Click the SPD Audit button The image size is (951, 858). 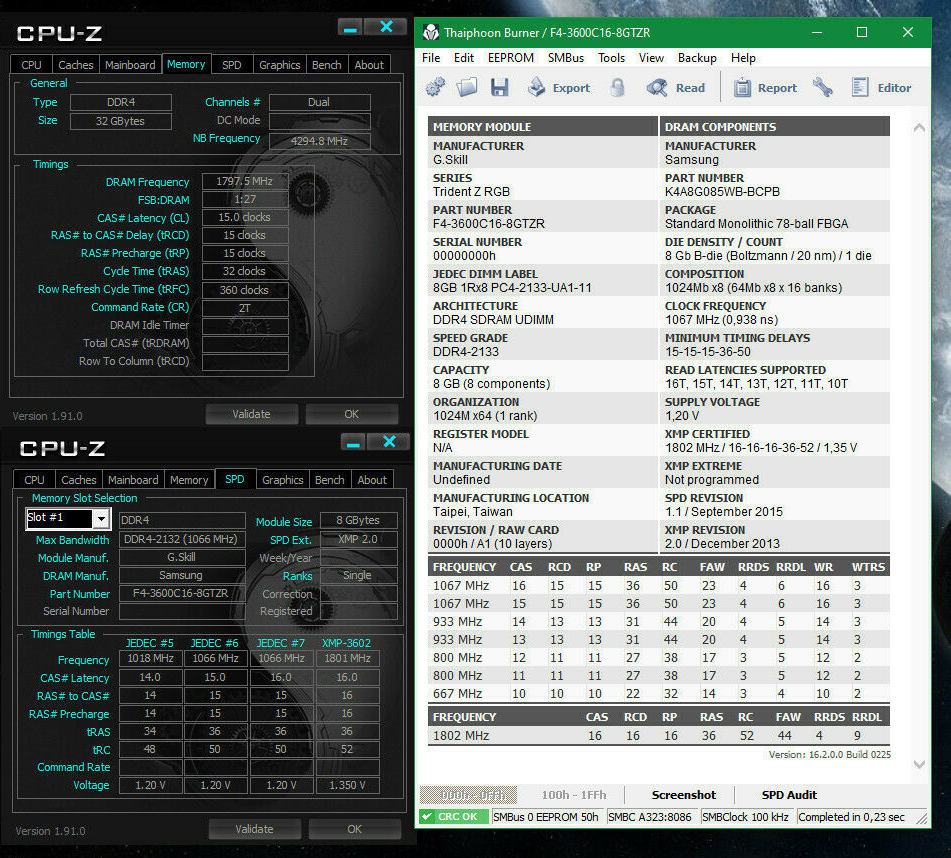tap(789, 794)
